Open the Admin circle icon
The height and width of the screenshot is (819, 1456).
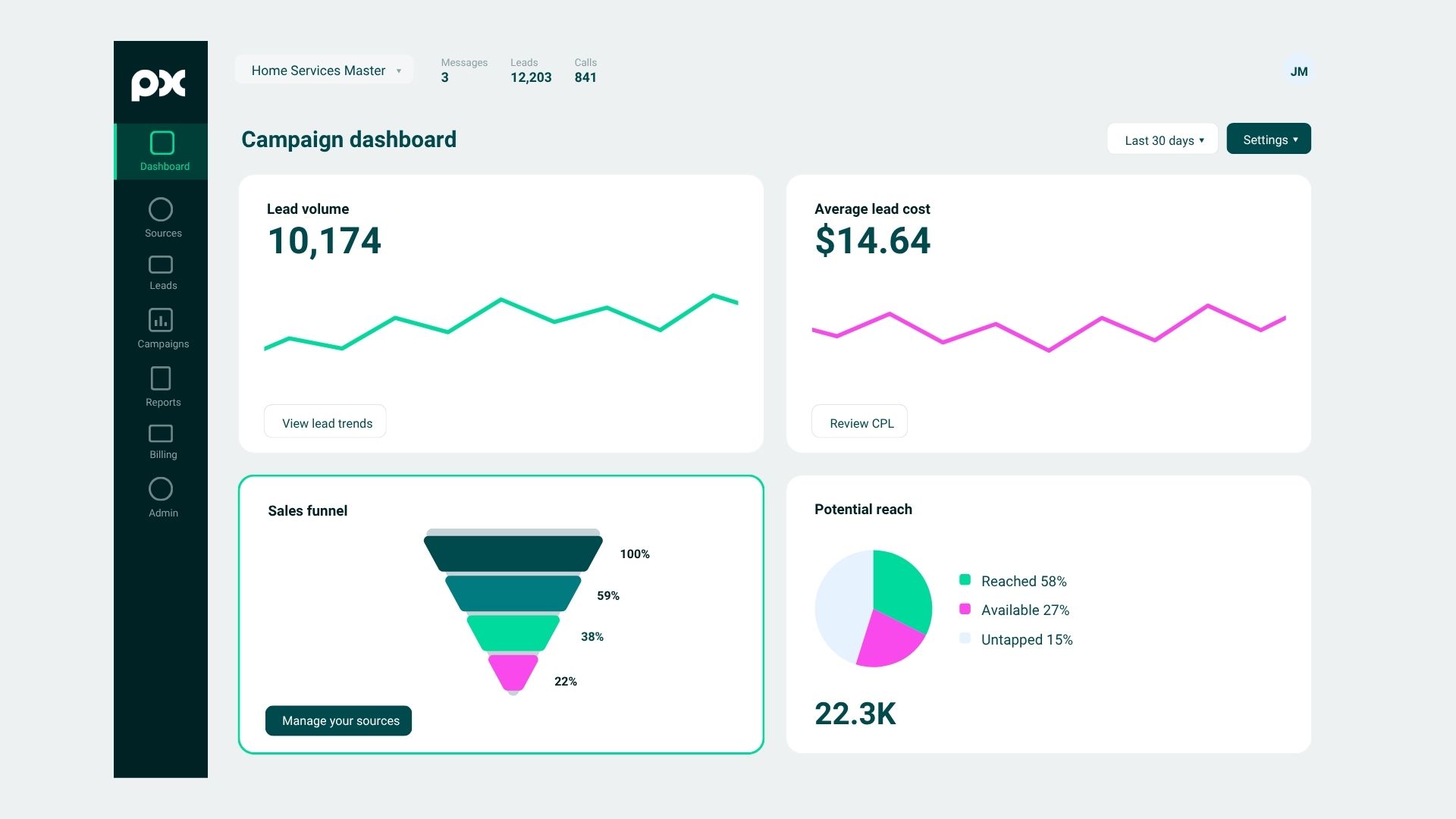coord(161,489)
